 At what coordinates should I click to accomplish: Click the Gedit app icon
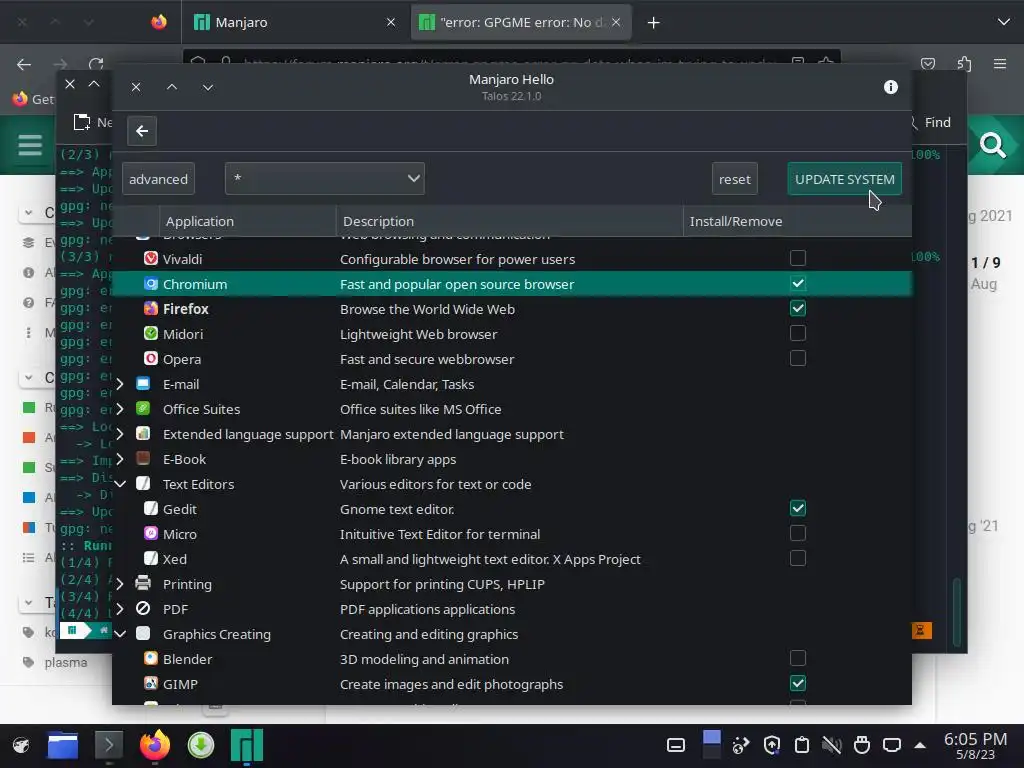click(x=151, y=509)
